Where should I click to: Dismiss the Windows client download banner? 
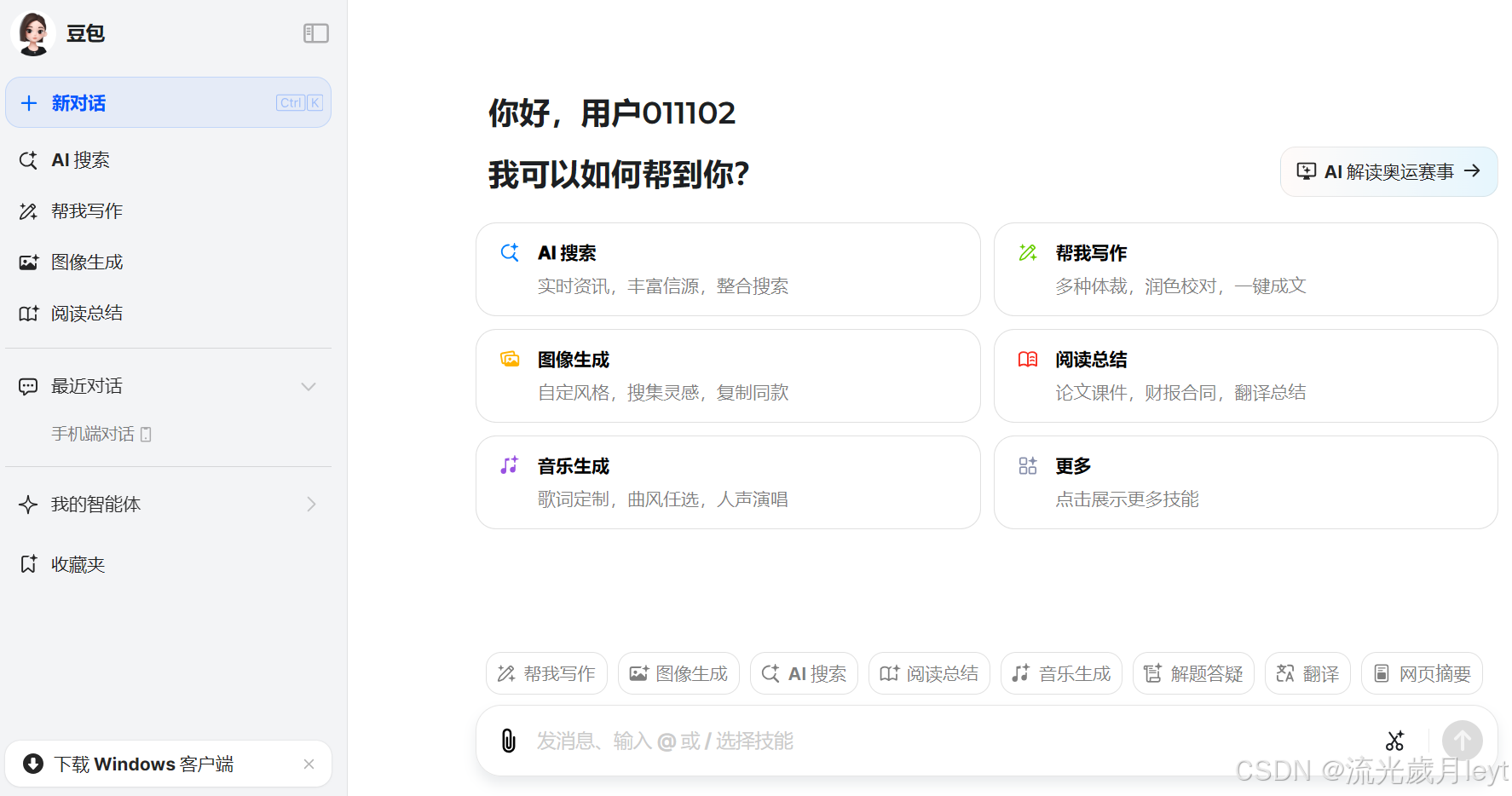(x=309, y=764)
